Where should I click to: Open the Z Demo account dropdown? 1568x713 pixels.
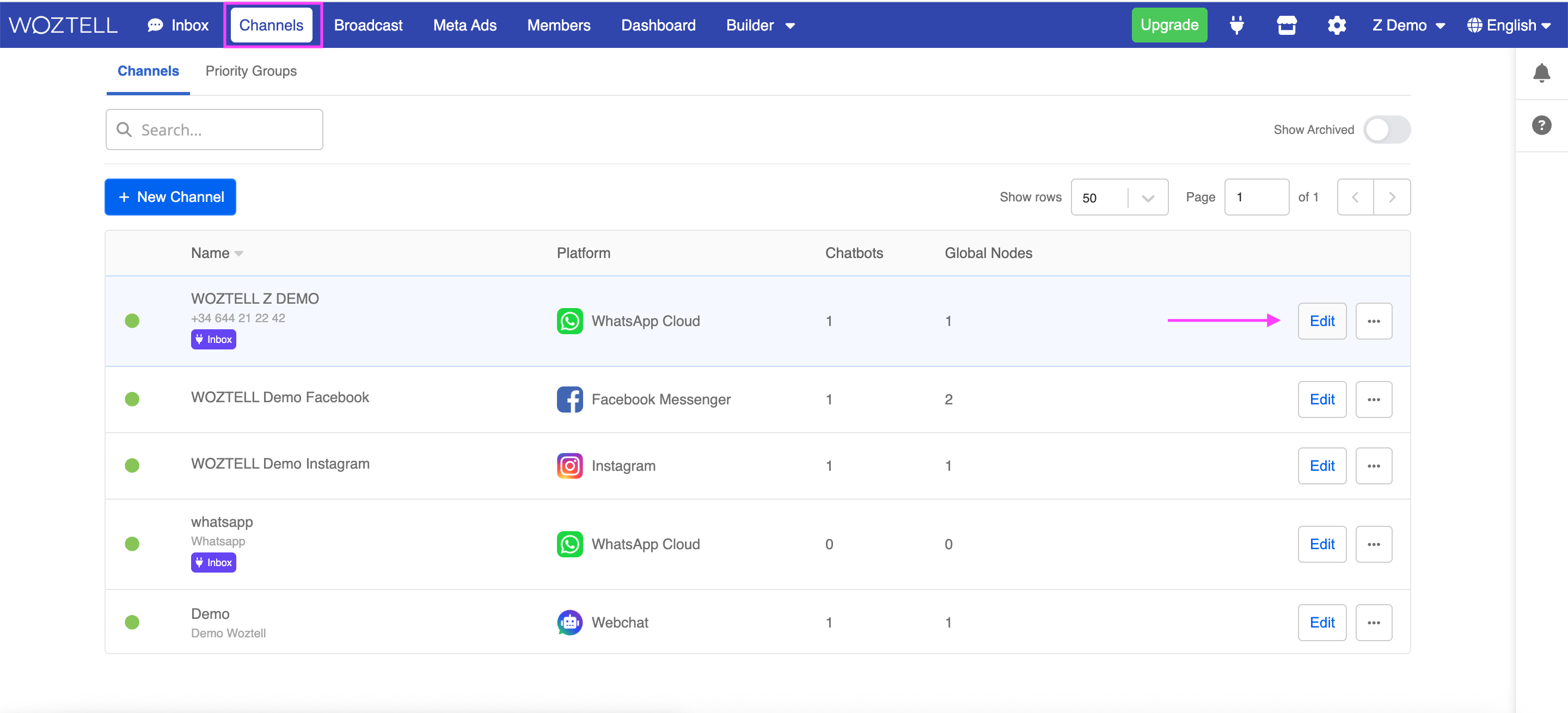click(1408, 25)
